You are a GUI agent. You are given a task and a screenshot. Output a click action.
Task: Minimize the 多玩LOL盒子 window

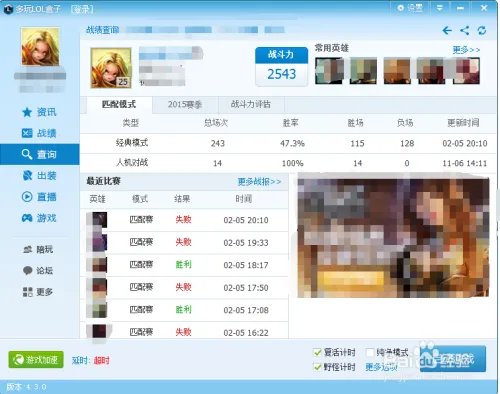(x=460, y=8)
